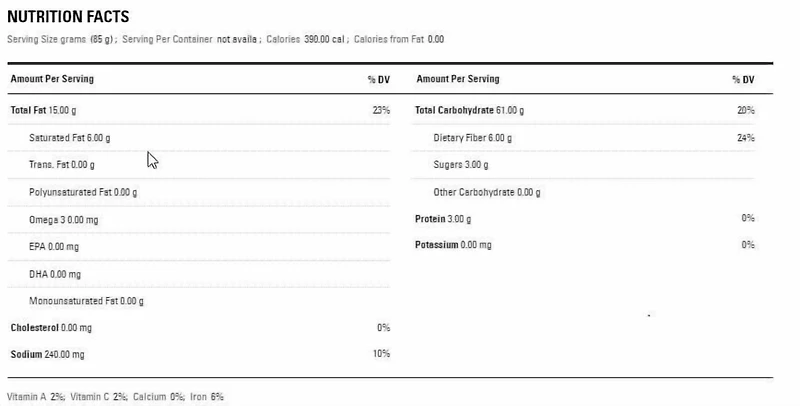Image resolution: width=800 pixels, height=406 pixels.
Task: Click the Omega 3 0.00 mg entry
Action: (68, 219)
